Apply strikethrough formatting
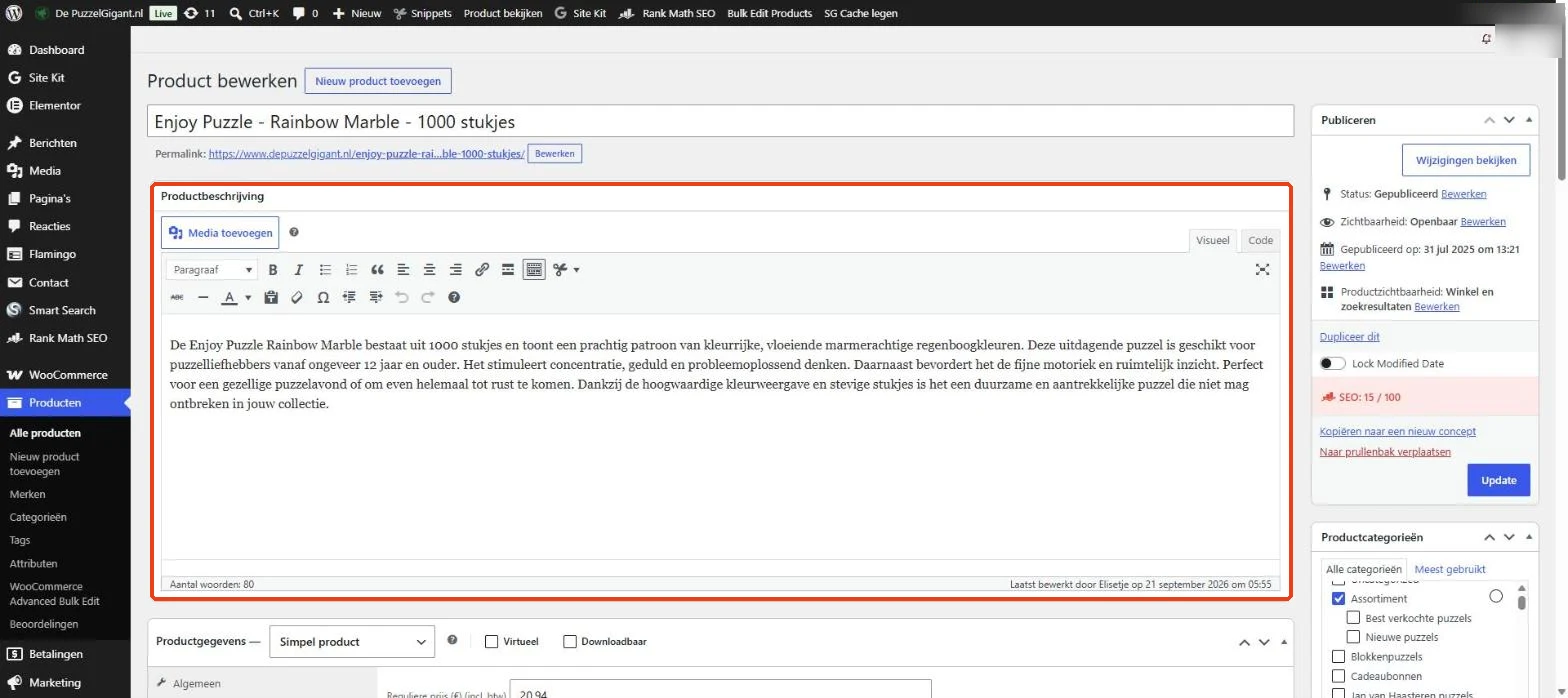The width and height of the screenshot is (1568, 698). [x=177, y=297]
